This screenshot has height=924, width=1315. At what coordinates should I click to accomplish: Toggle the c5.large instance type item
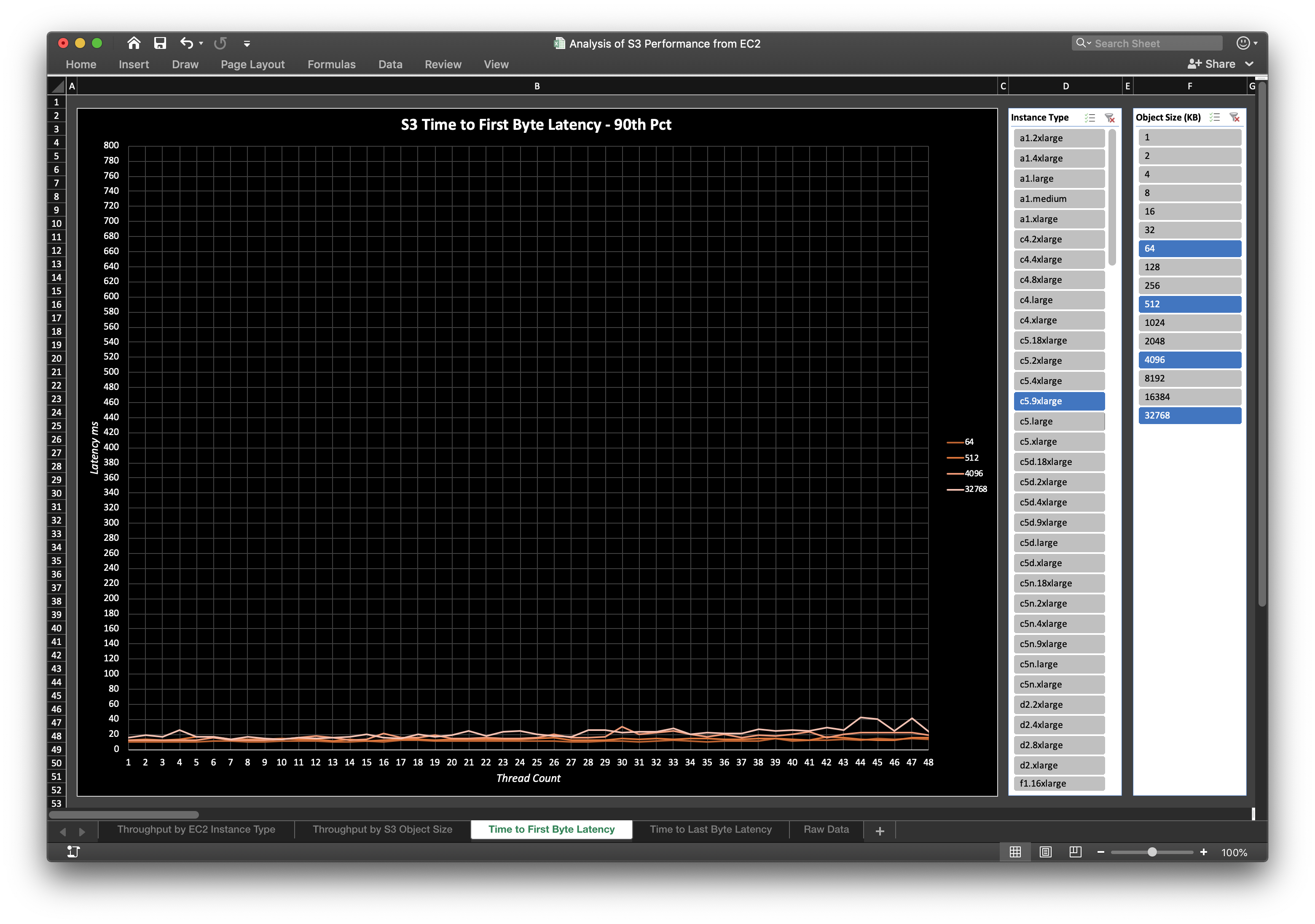tap(1058, 421)
